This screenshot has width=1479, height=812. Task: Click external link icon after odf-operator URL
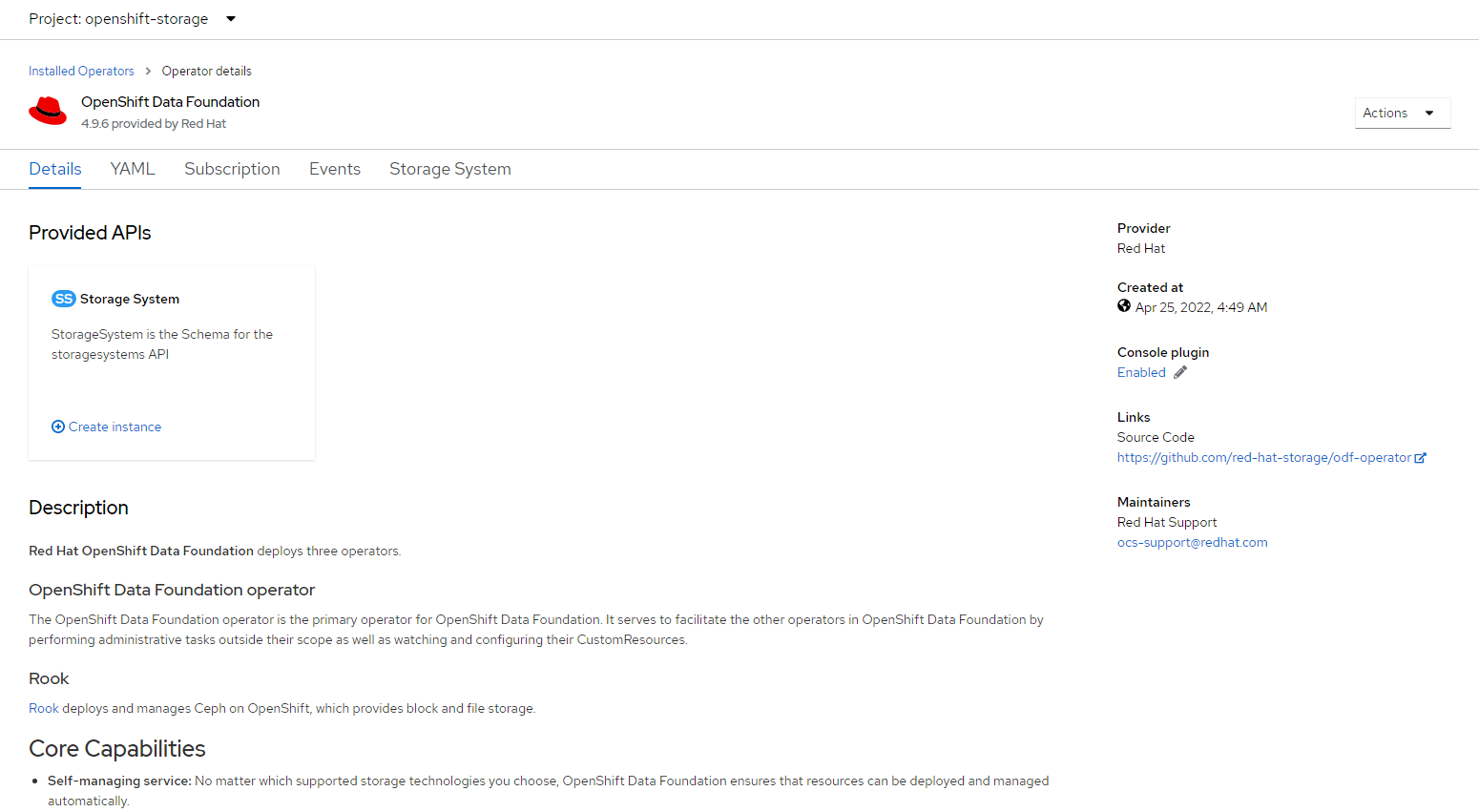click(1420, 458)
